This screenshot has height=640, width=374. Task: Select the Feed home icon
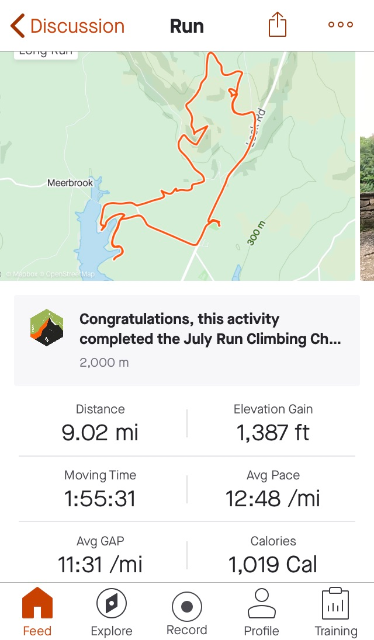(37, 602)
